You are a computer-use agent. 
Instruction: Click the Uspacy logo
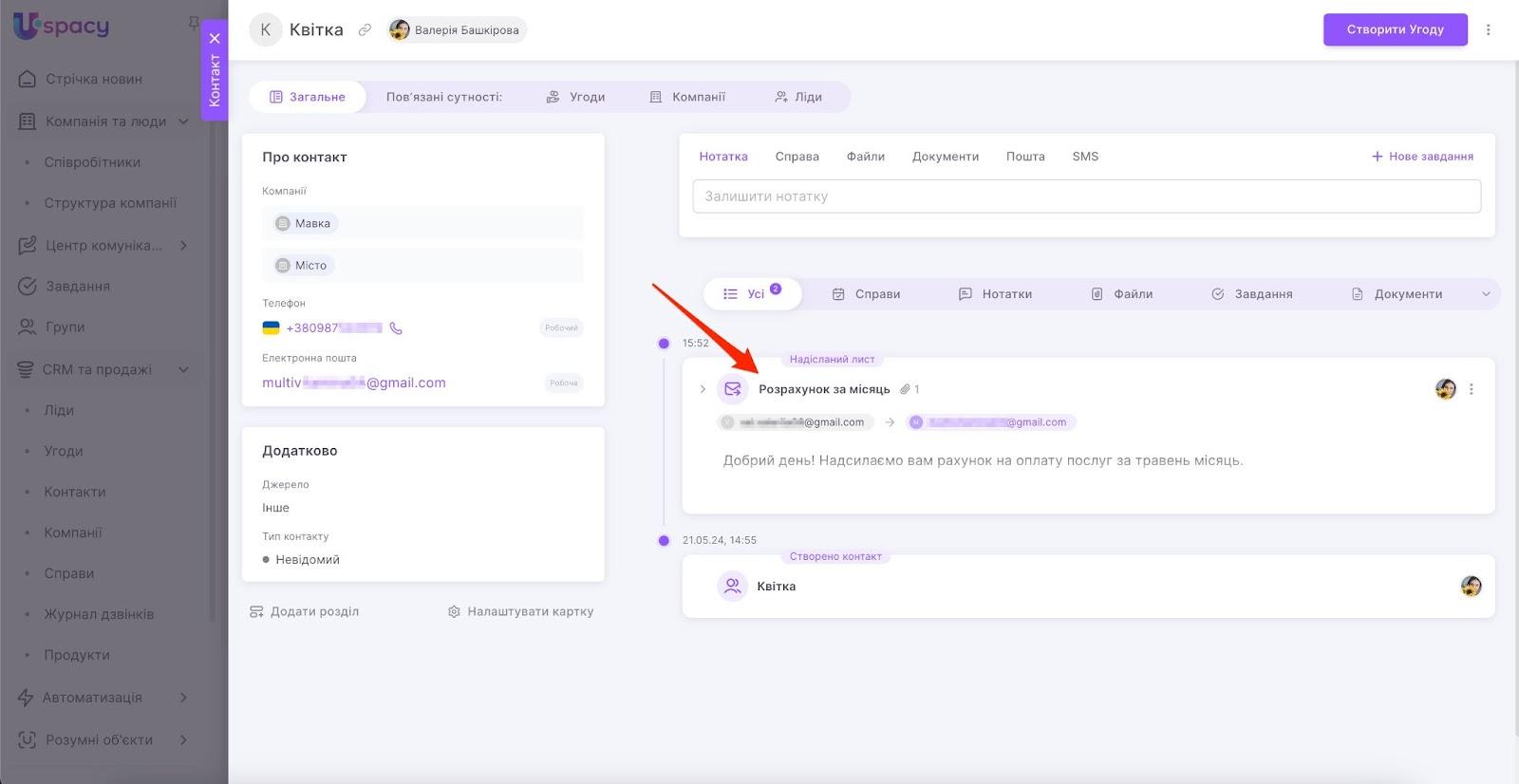(62, 26)
